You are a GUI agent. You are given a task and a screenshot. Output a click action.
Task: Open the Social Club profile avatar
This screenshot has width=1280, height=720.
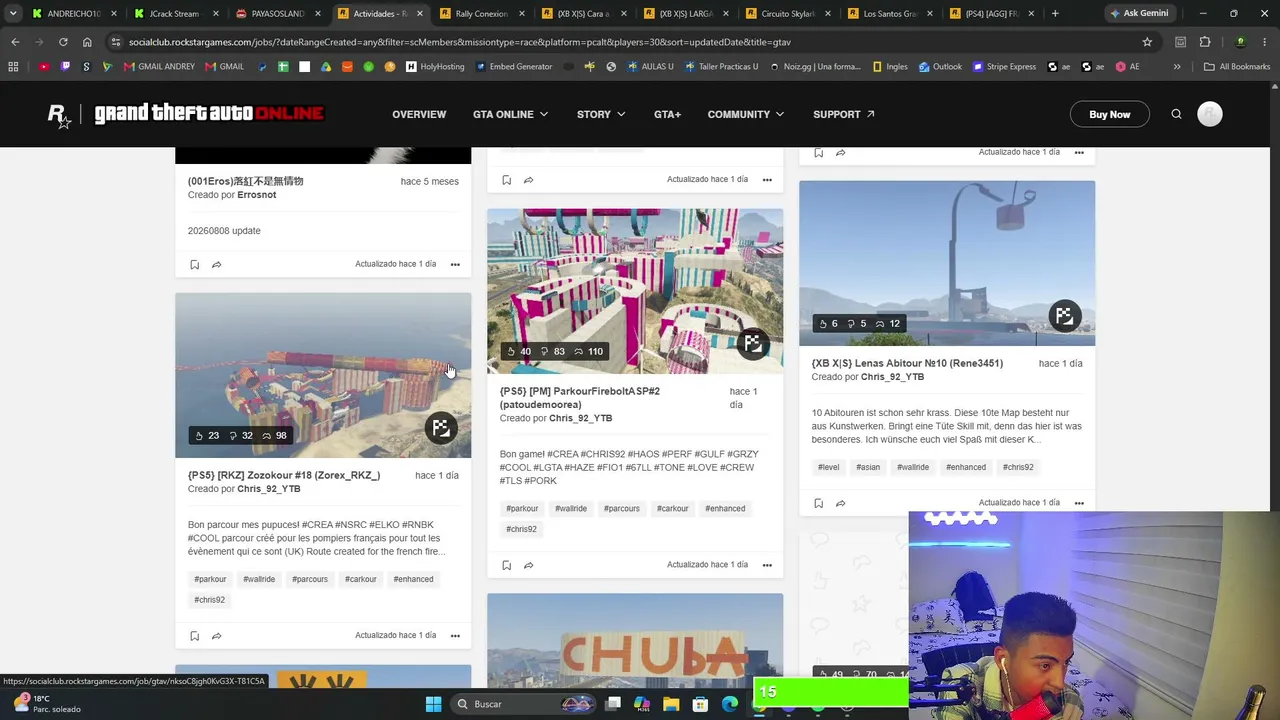click(1210, 114)
